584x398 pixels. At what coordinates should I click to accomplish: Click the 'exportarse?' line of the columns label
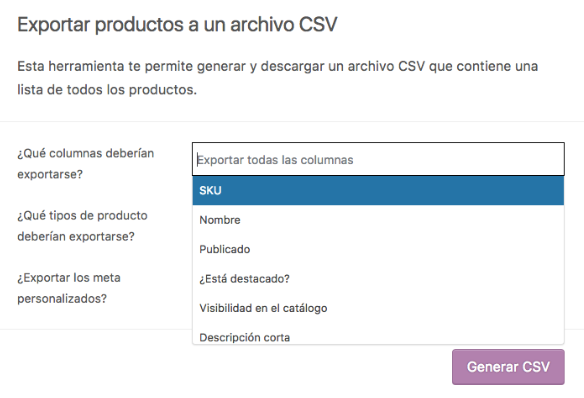click(x=50, y=174)
